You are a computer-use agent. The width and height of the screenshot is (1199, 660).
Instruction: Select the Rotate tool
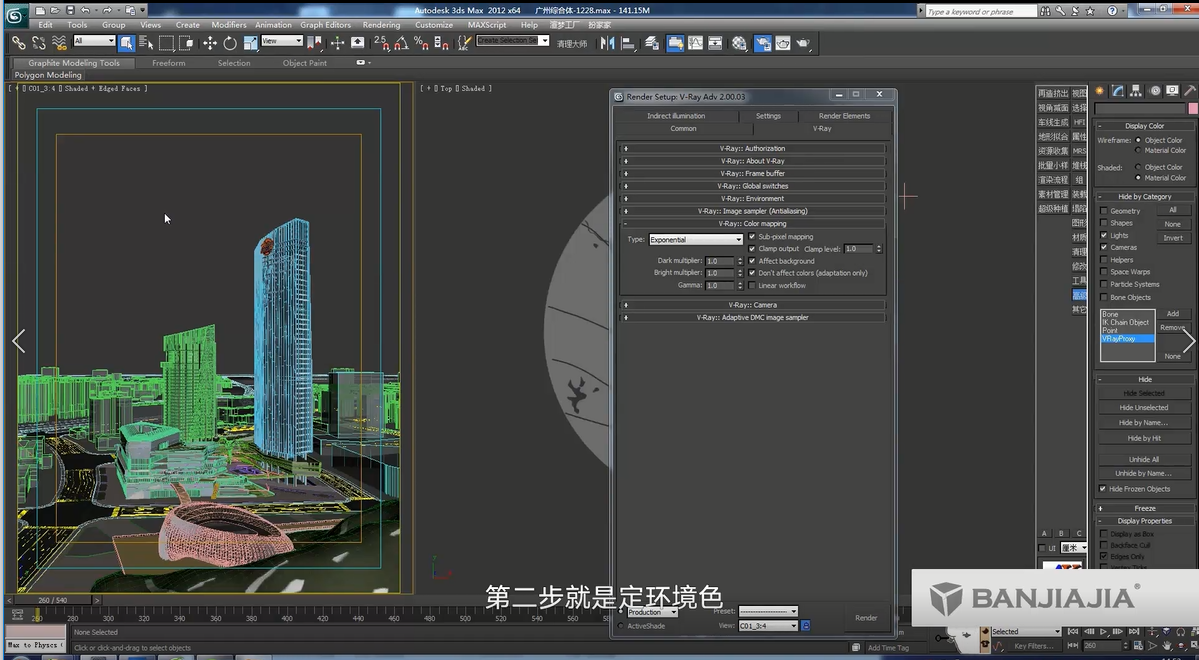(230, 43)
